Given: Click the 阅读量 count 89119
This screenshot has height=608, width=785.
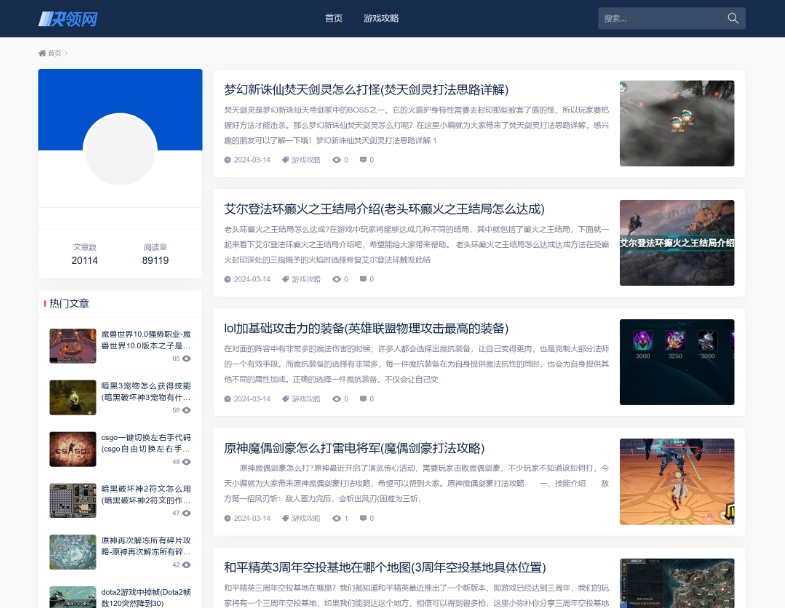Looking at the screenshot, I should tap(155, 260).
